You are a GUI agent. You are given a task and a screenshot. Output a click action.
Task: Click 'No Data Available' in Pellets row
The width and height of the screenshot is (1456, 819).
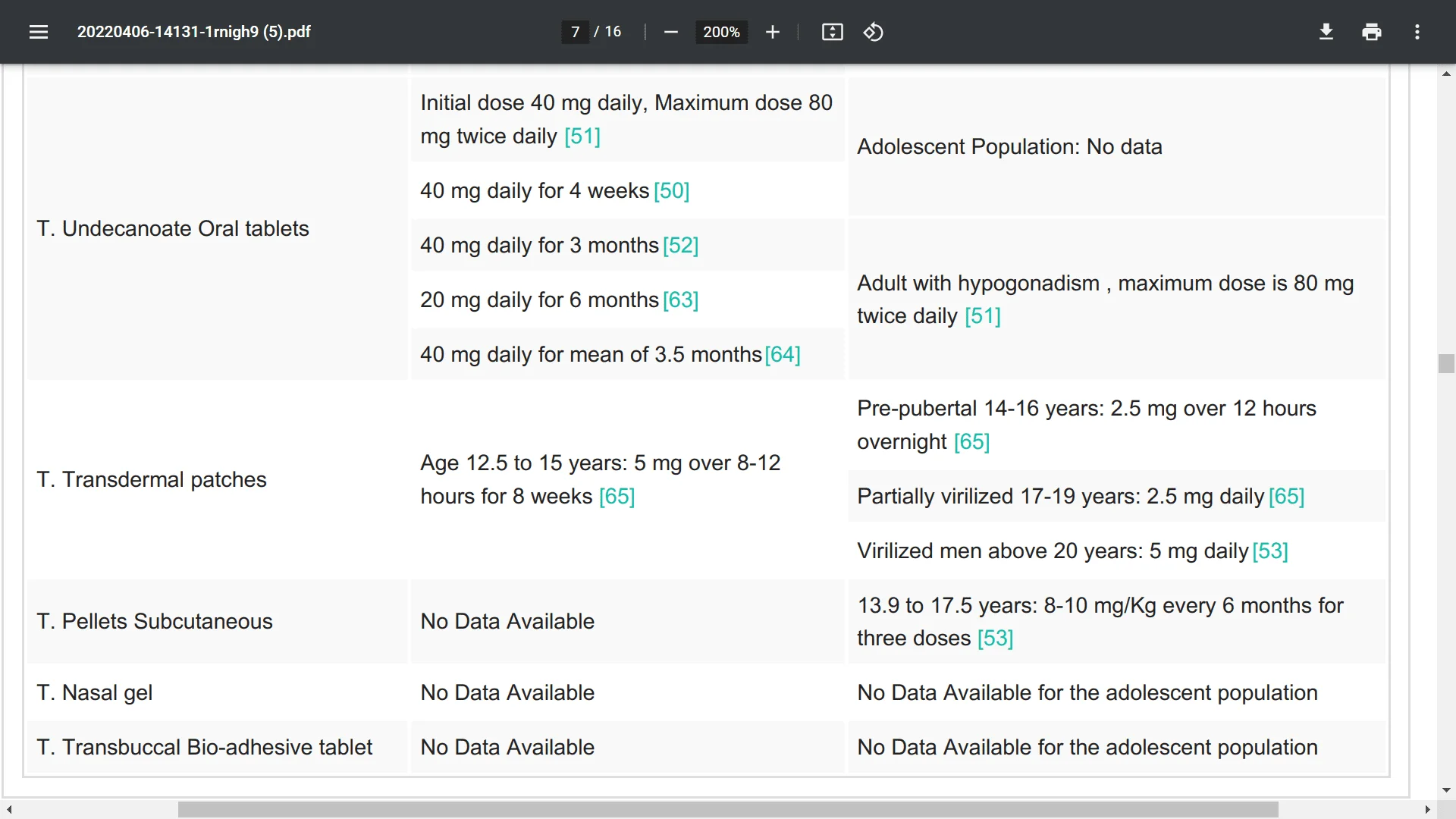point(507,621)
